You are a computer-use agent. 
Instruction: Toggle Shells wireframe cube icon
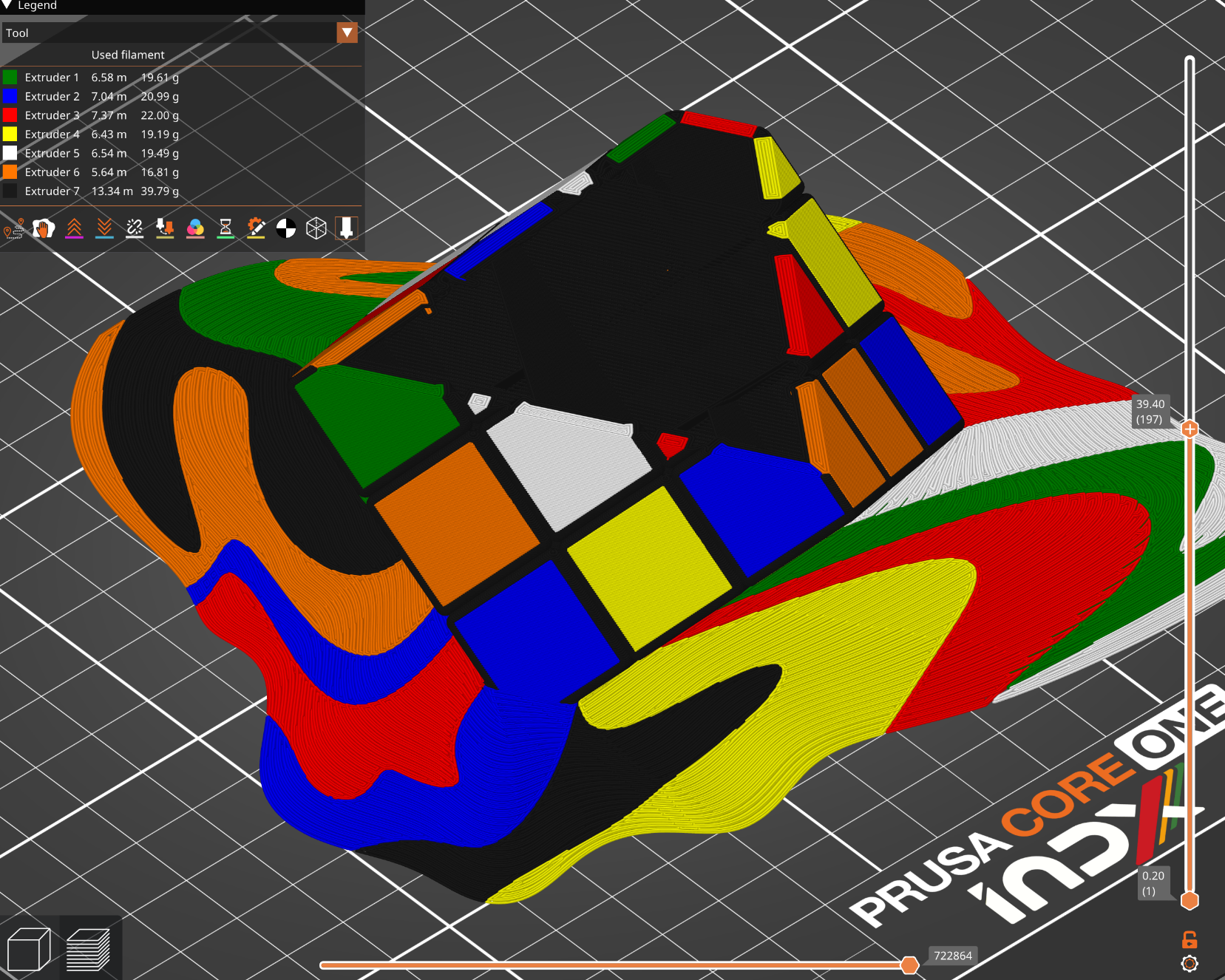[x=316, y=228]
